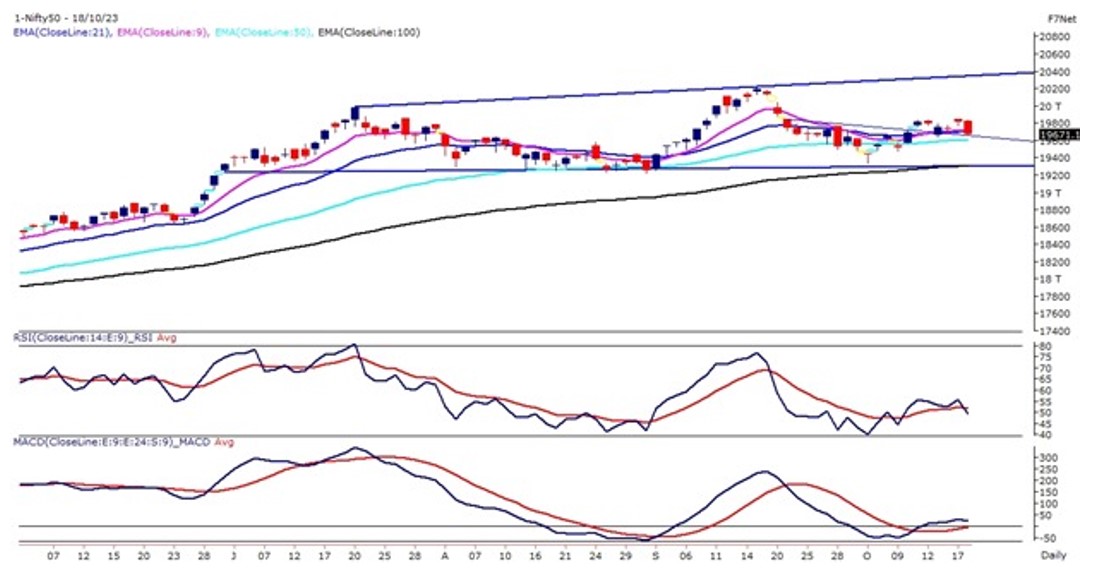Click the 21 date label on date axis
1098x581 pixels.
tap(565, 556)
